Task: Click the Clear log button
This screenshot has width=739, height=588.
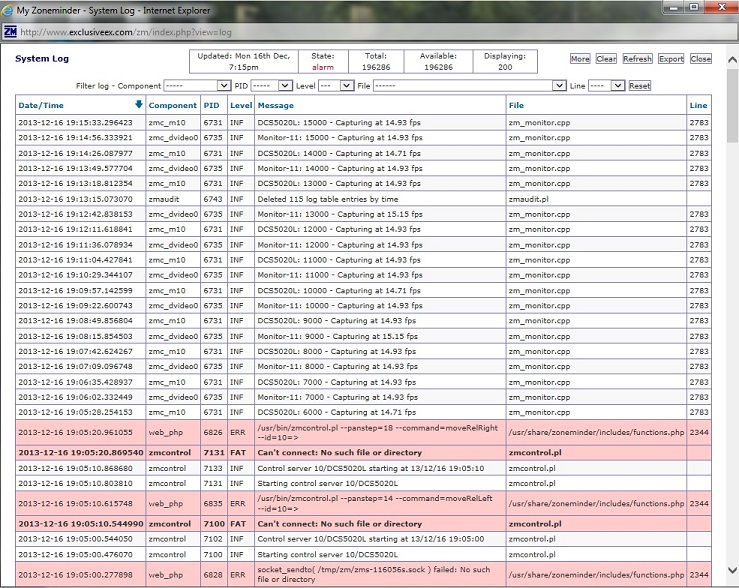Action: point(606,59)
